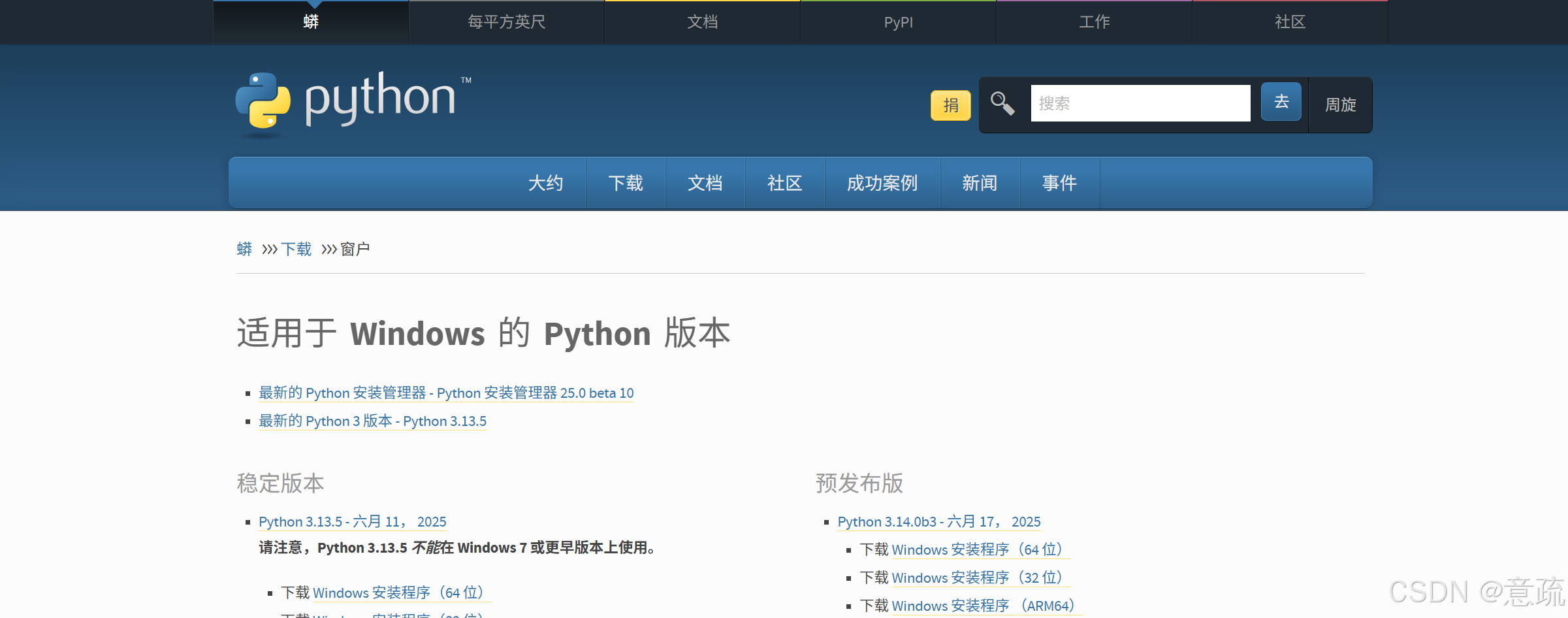Open the 成功案例 main navigation menu
Viewport: 1568px width, 618px height.
pyautogui.click(x=882, y=183)
